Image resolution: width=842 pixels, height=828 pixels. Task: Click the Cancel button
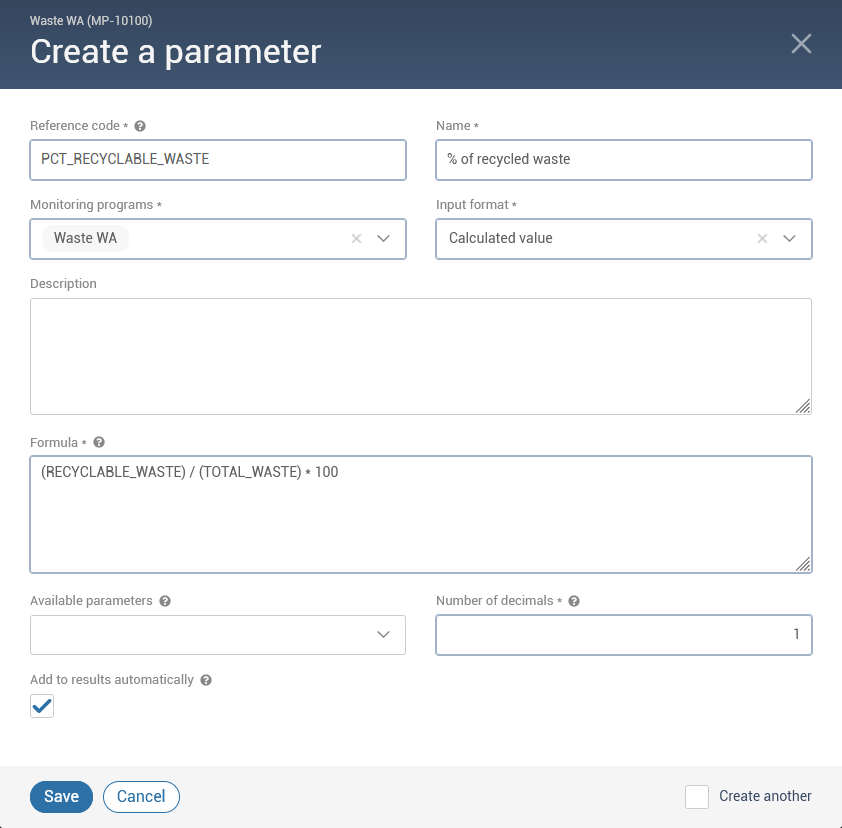pyautogui.click(x=141, y=797)
